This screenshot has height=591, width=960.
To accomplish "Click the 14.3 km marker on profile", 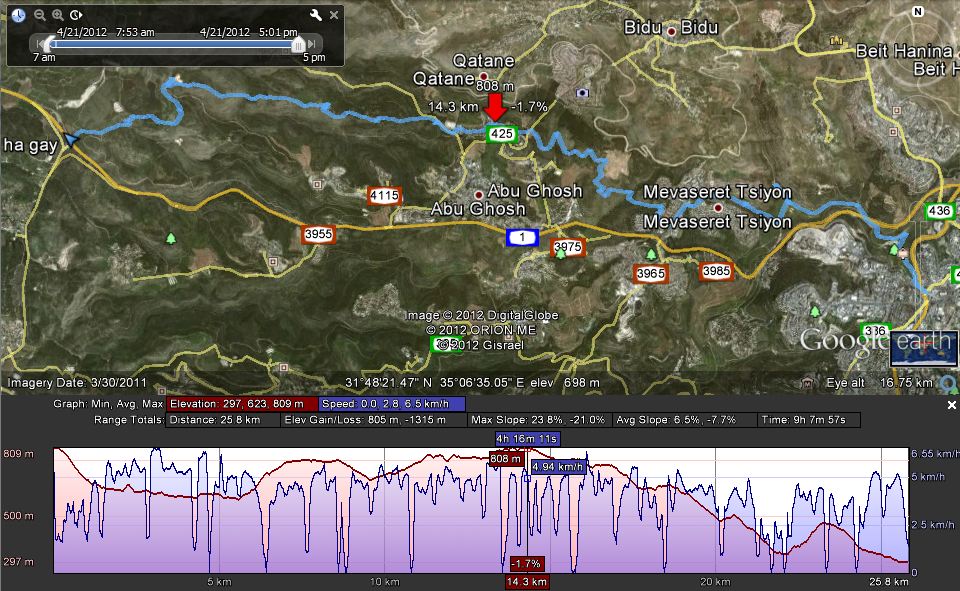I will pos(526,581).
